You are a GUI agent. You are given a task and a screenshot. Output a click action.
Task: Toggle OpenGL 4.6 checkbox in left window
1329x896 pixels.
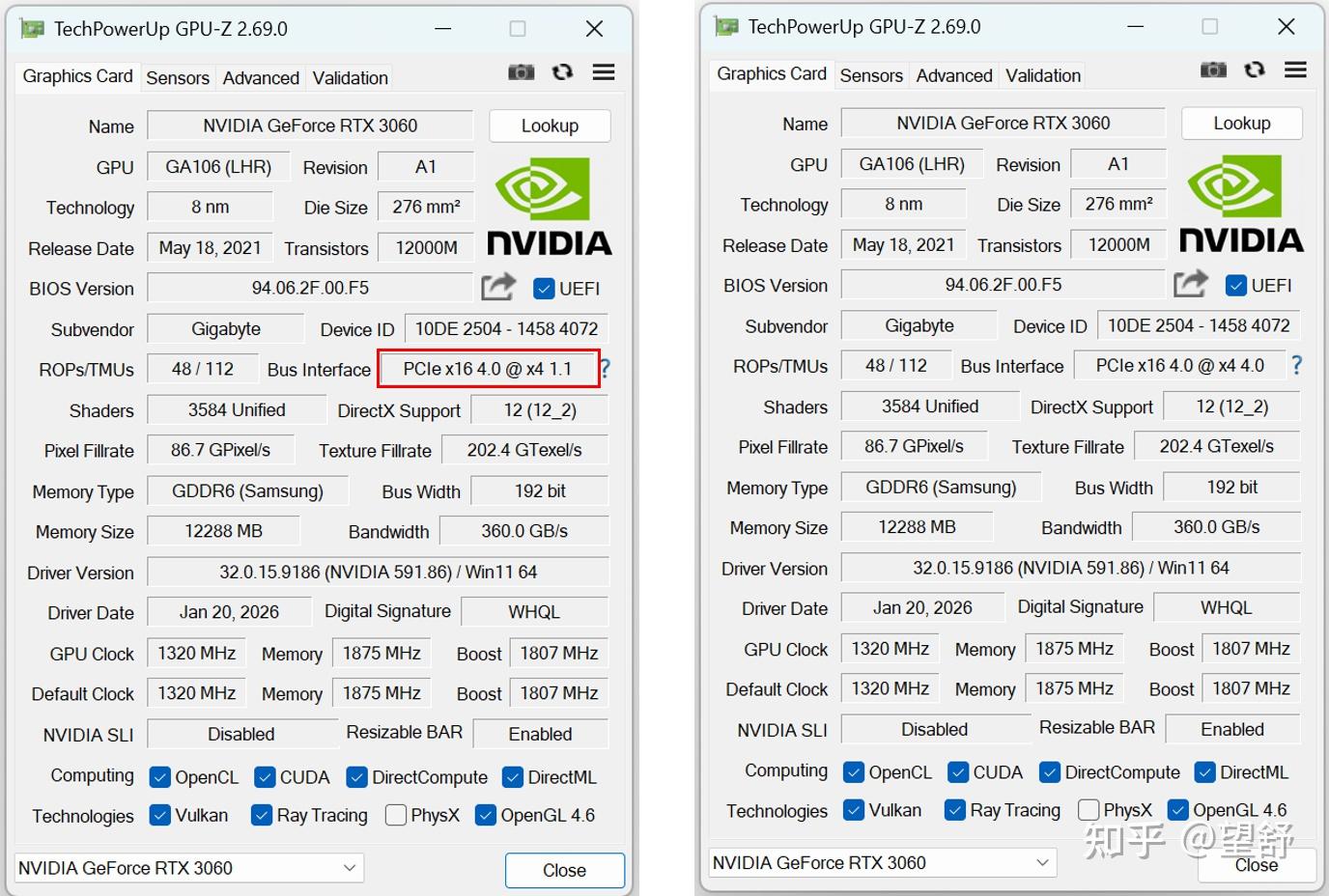pyautogui.click(x=486, y=815)
